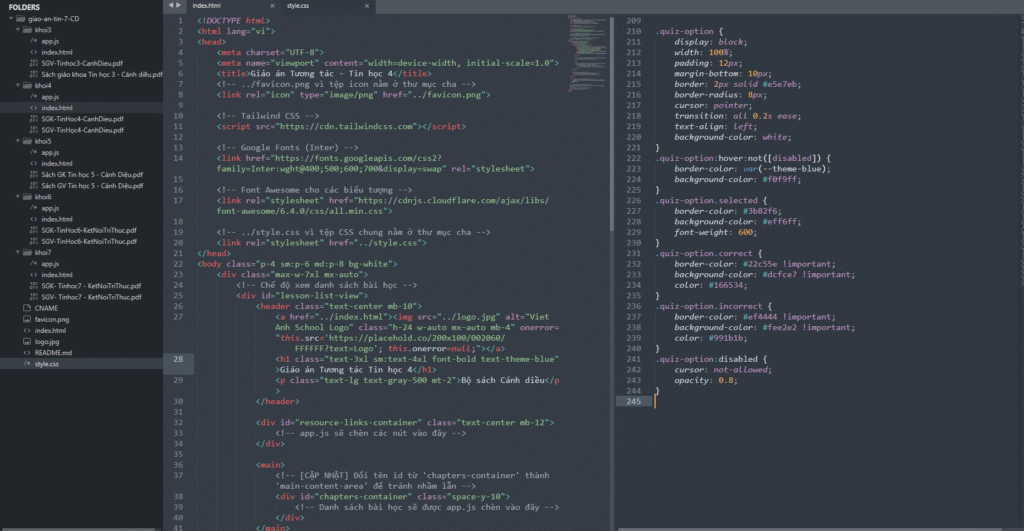The width and height of the screenshot is (1024, 531).
Task: Open index.html under the khoi7 folder
Action: tap(57, 274)
